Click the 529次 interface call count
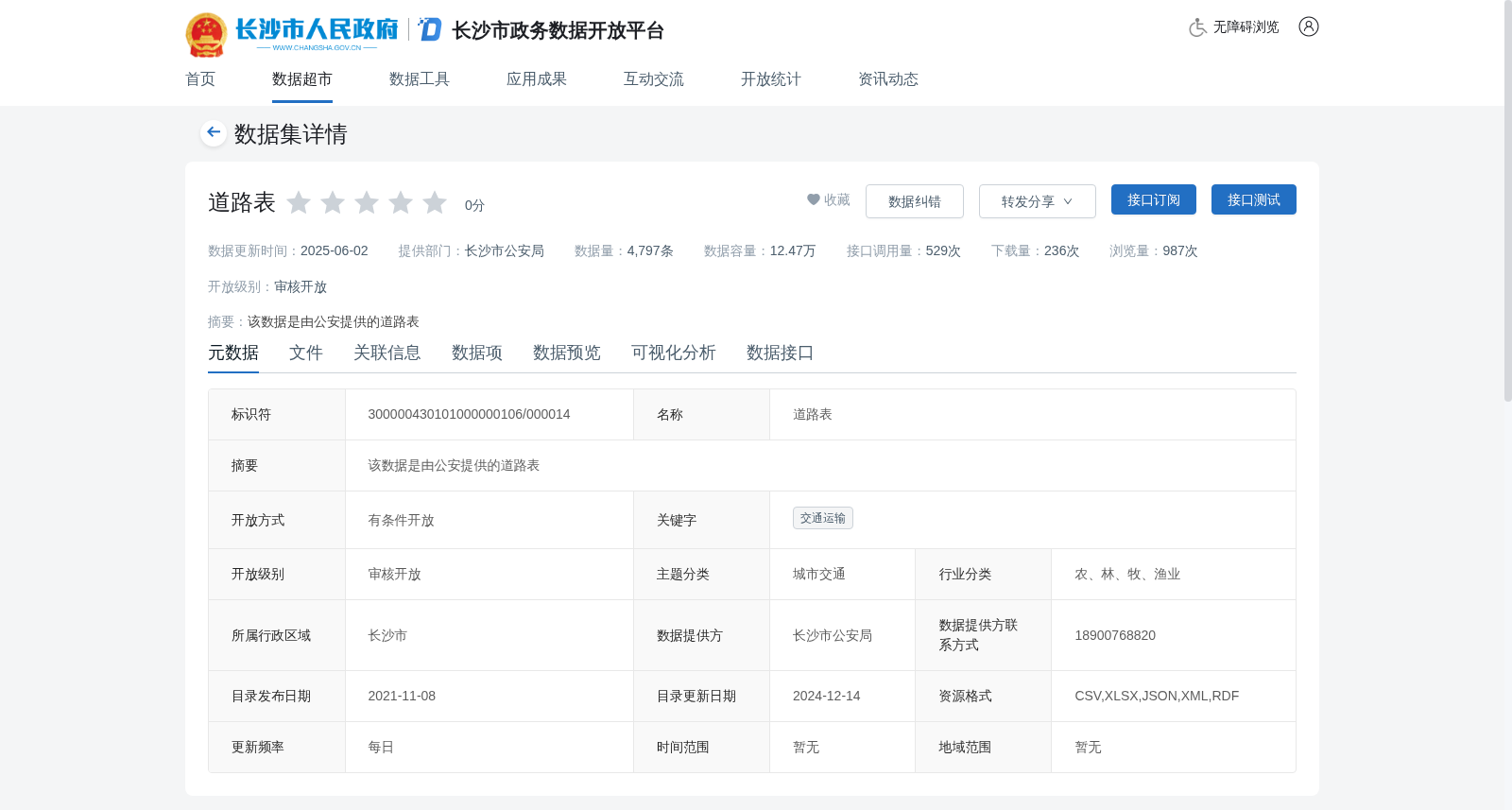 (x=943, y=250)
